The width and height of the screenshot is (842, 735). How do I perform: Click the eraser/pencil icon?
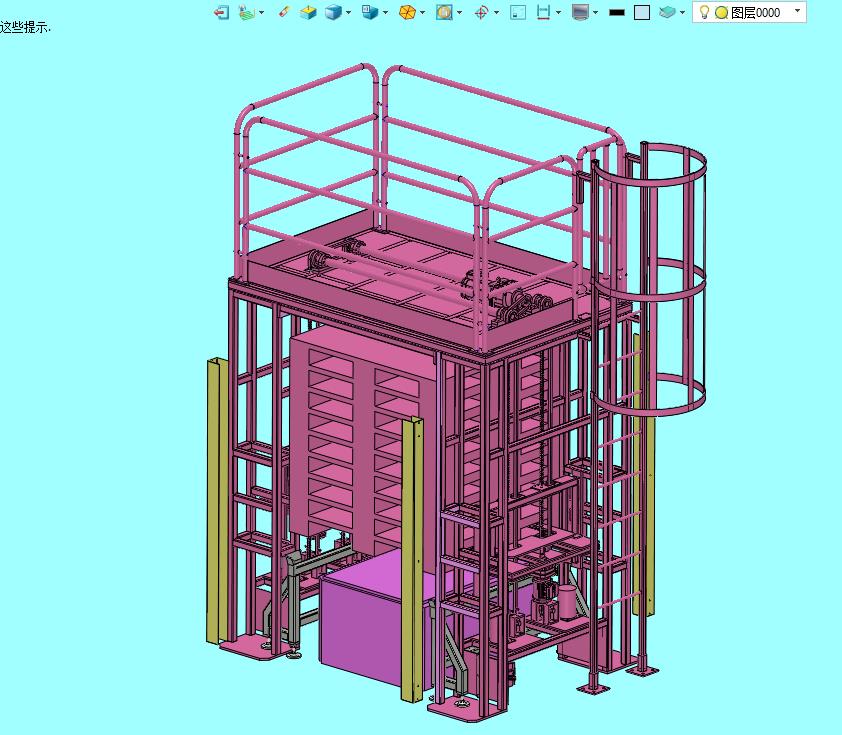(284, 12)
